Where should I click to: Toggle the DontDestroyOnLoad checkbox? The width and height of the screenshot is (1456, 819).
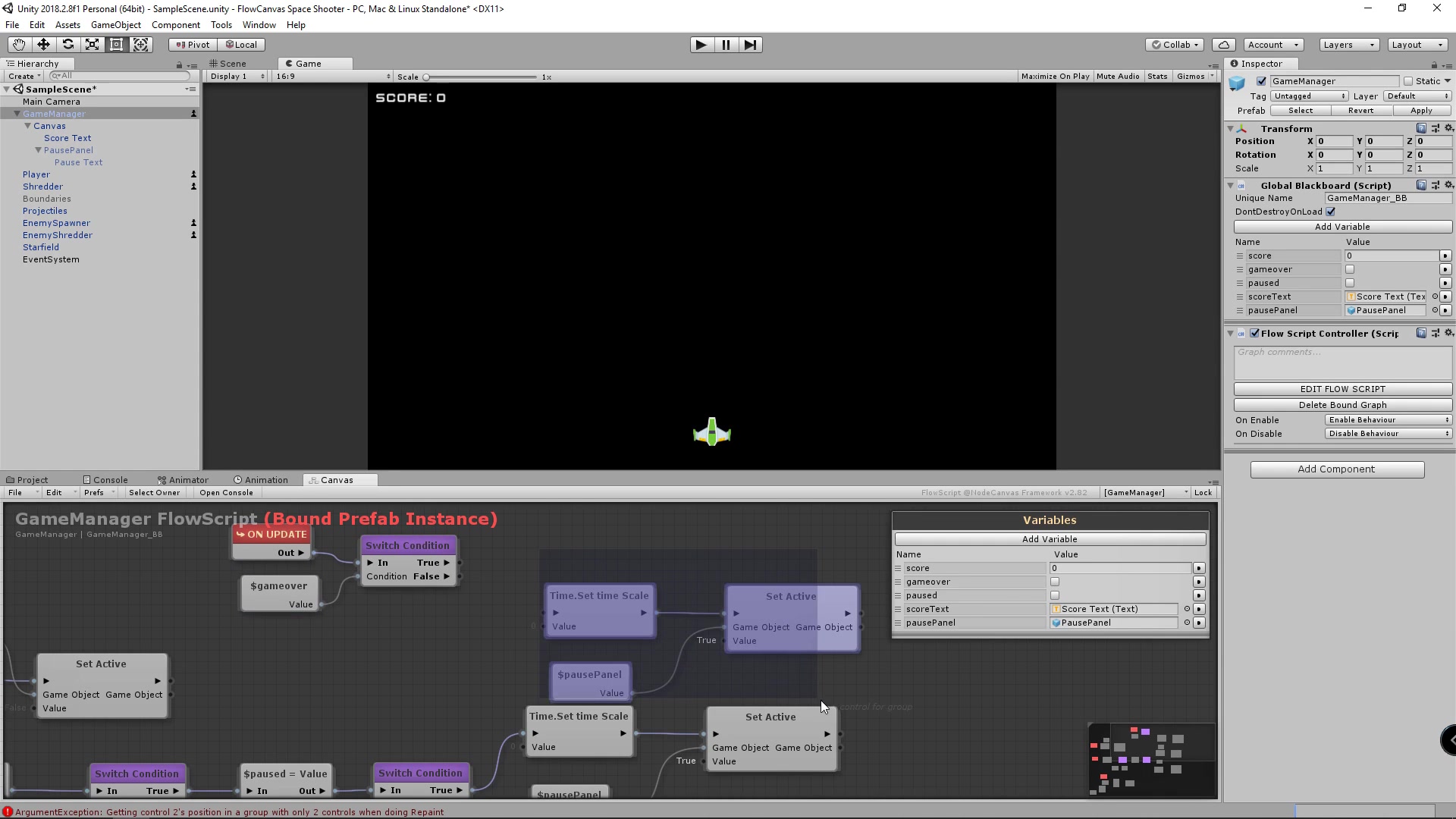[1331, 212]
